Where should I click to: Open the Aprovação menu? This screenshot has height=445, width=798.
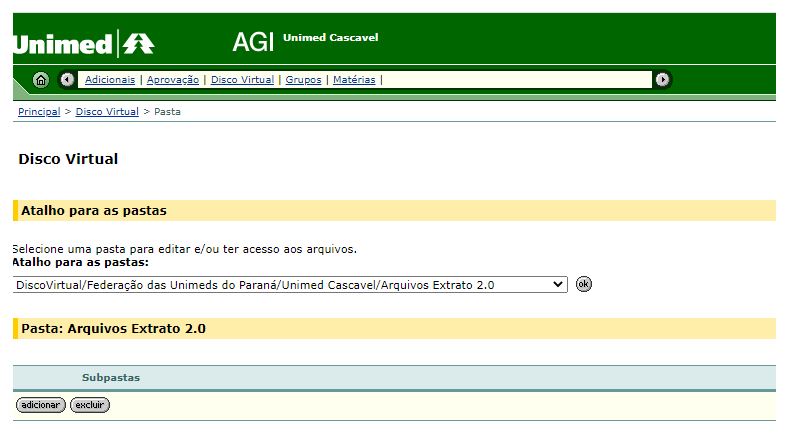coord(173,80)
